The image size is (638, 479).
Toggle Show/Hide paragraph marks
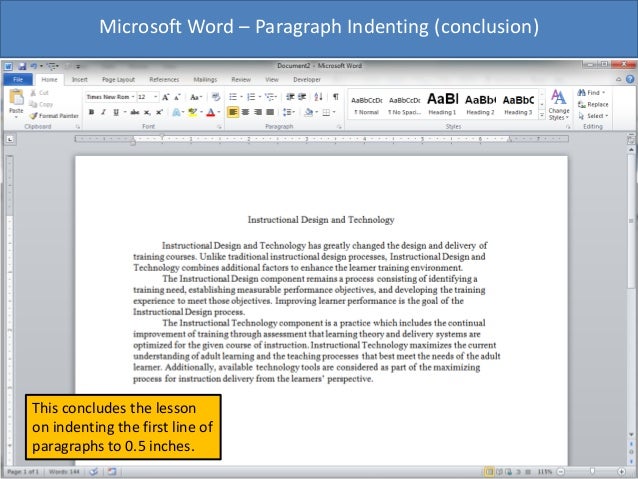pos(336,97)
